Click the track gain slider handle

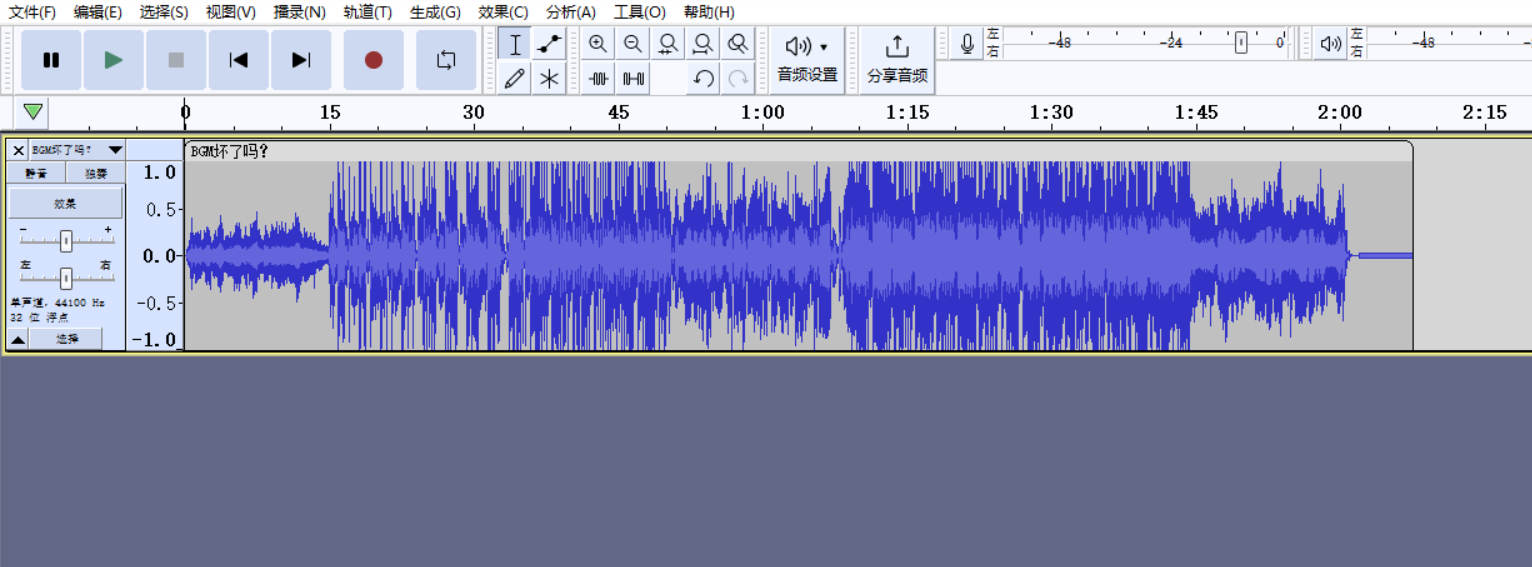coord(66,241)
